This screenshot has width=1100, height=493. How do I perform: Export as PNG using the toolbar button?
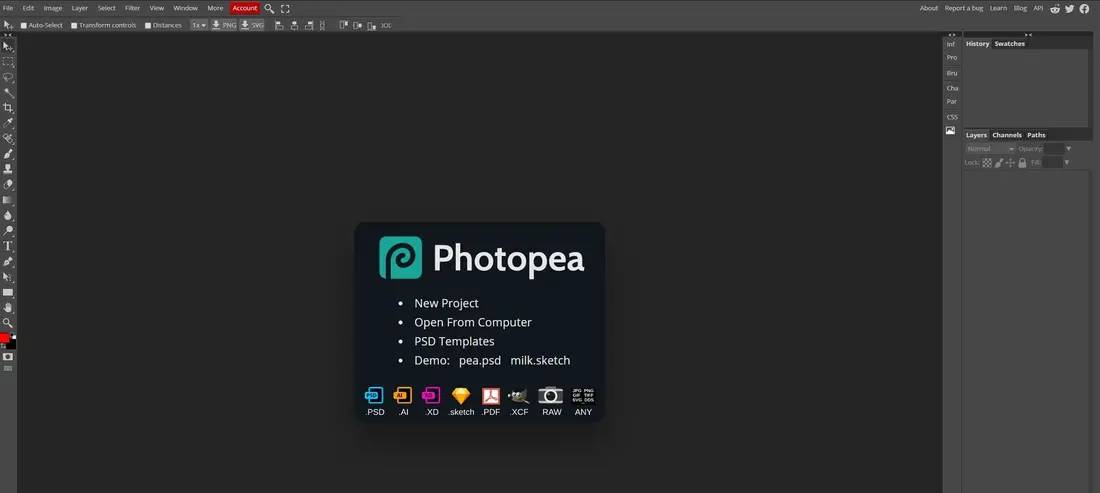click(224, 25)
